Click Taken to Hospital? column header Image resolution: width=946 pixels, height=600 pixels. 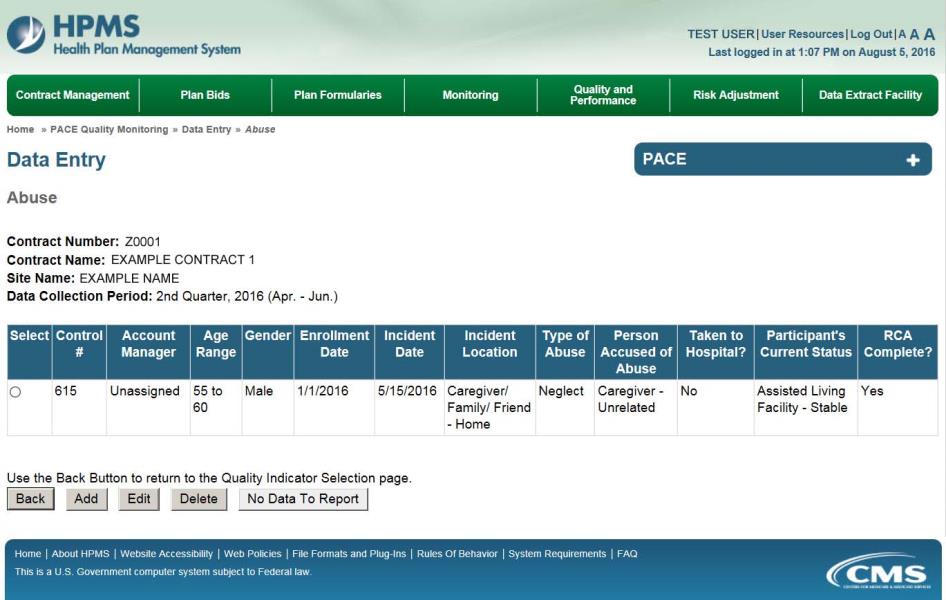pos(716,352)
